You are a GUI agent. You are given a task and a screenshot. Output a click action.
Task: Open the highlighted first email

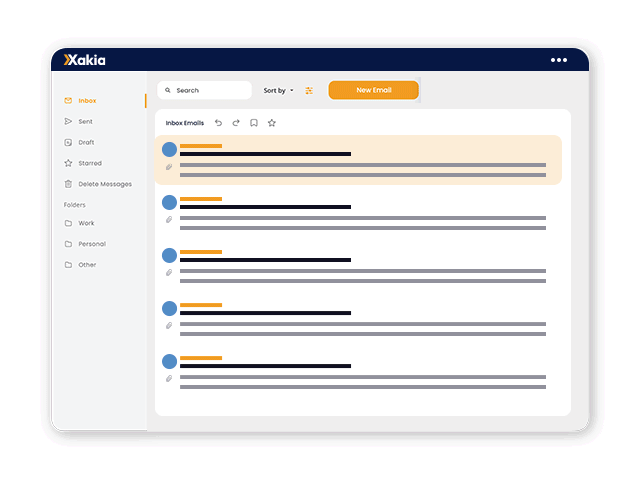358,160
